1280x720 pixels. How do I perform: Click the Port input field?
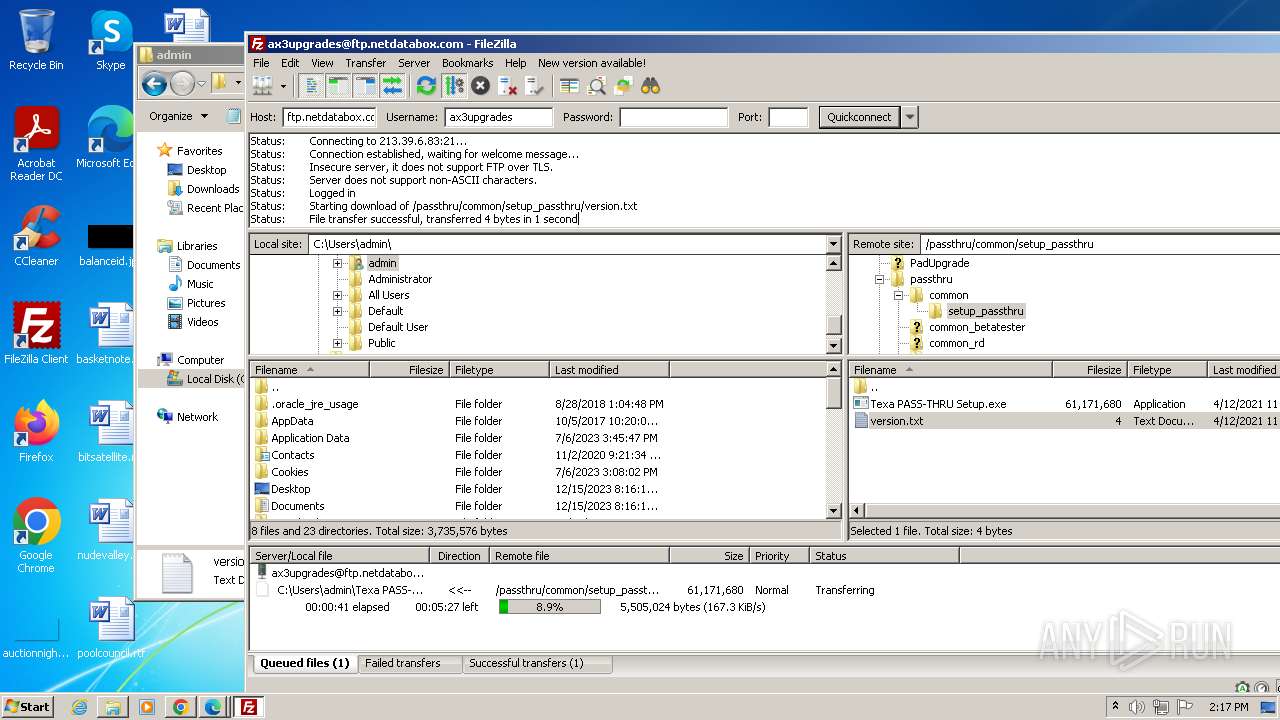tap(788, 117)
